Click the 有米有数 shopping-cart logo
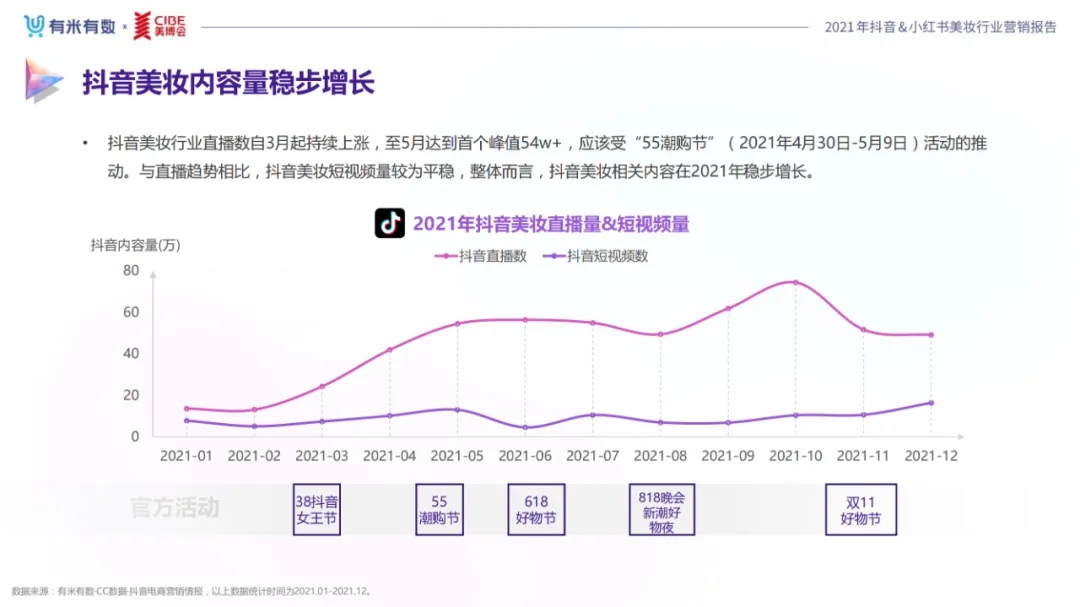The height and width of the screenshot is (607, 1080). click(70, 26)
